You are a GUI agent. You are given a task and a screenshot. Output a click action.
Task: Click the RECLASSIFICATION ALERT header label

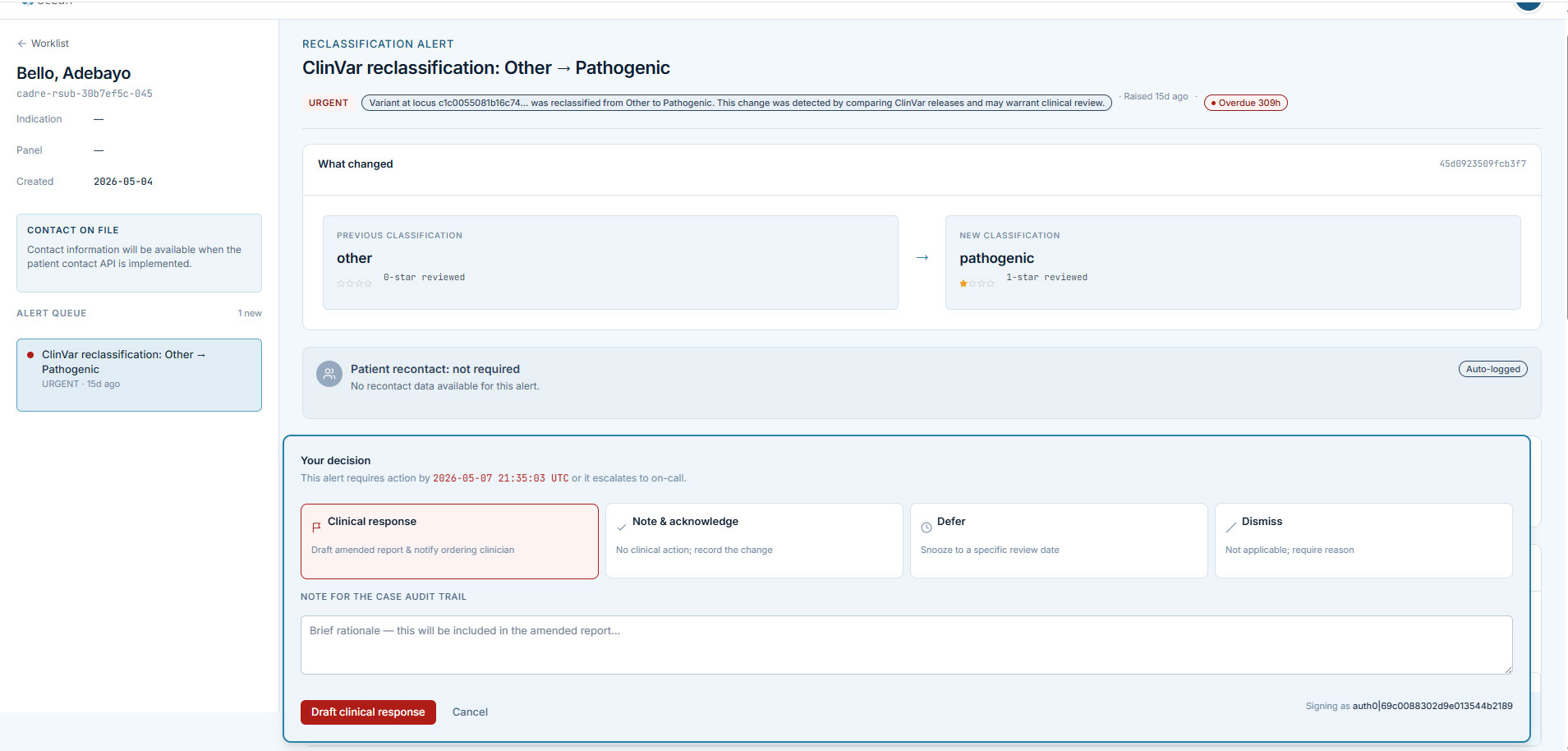click(378, 44)
